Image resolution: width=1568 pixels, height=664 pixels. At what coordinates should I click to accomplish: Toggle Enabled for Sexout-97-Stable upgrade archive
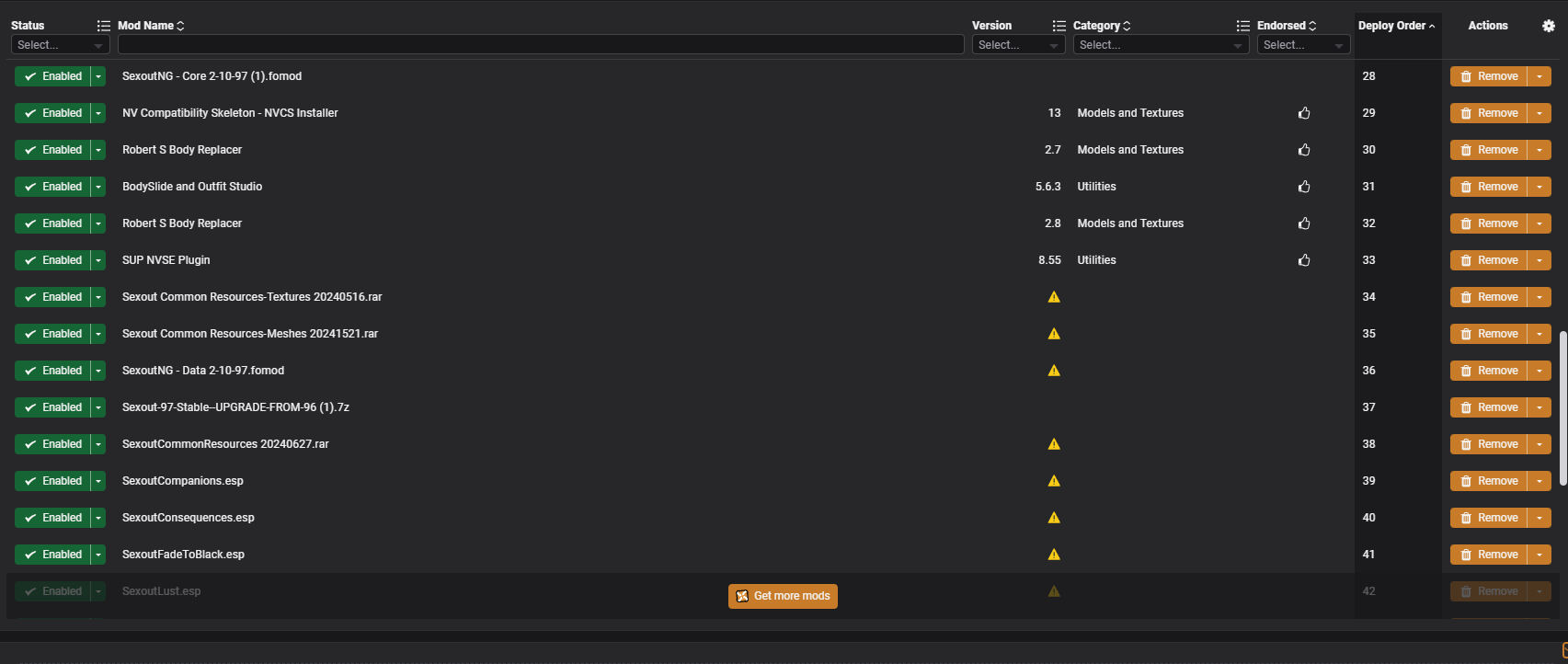pyautogui.click(x=52, y=407)
